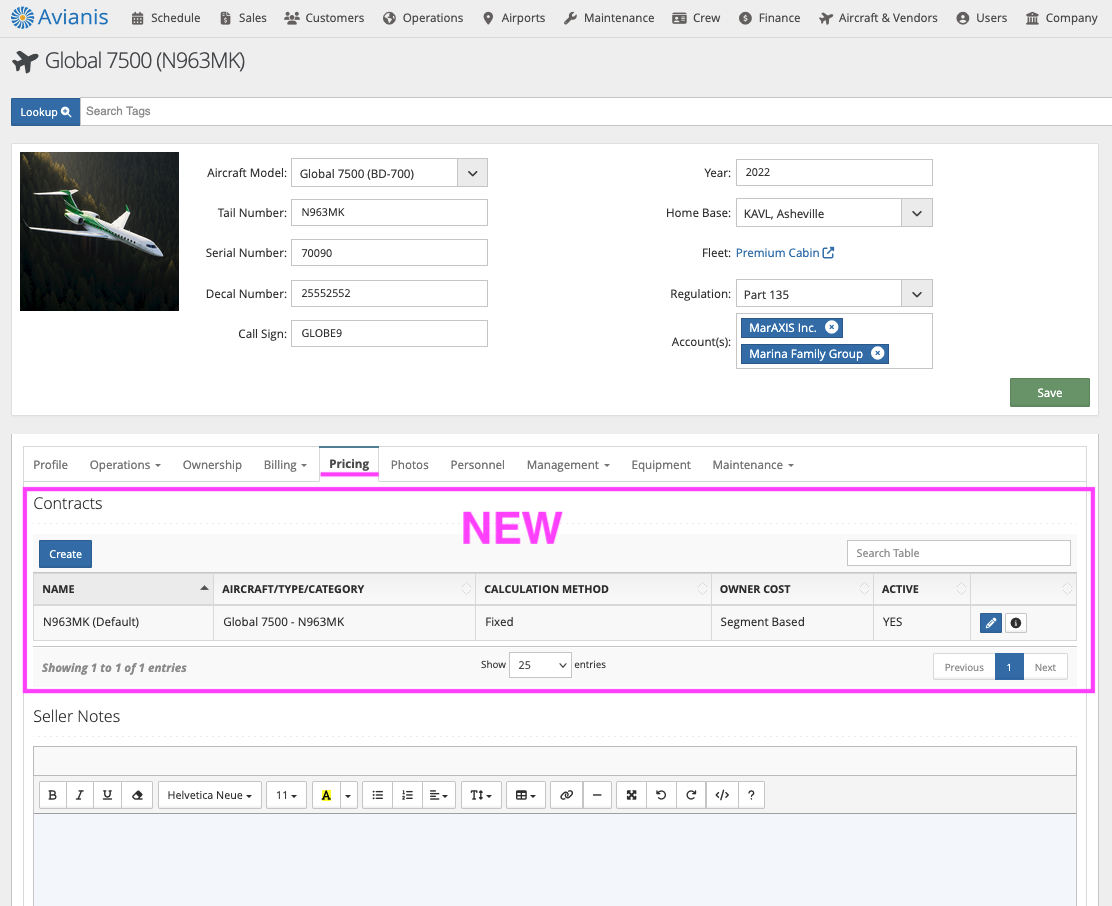1112x906 pixels.
Task: Expand the Home Base dropdown
Action: click(916, 213)
